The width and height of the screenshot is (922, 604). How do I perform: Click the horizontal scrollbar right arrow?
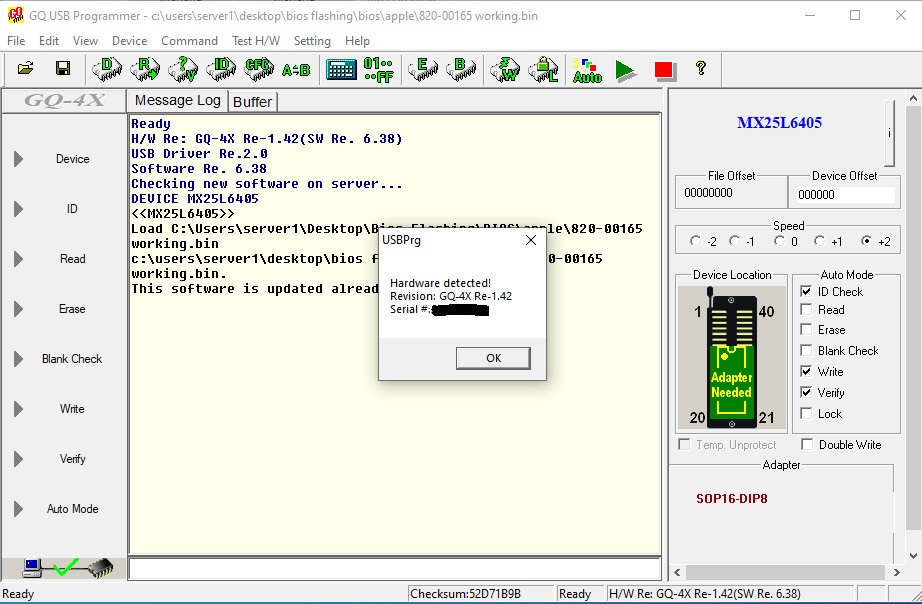[x=897, y=572]
